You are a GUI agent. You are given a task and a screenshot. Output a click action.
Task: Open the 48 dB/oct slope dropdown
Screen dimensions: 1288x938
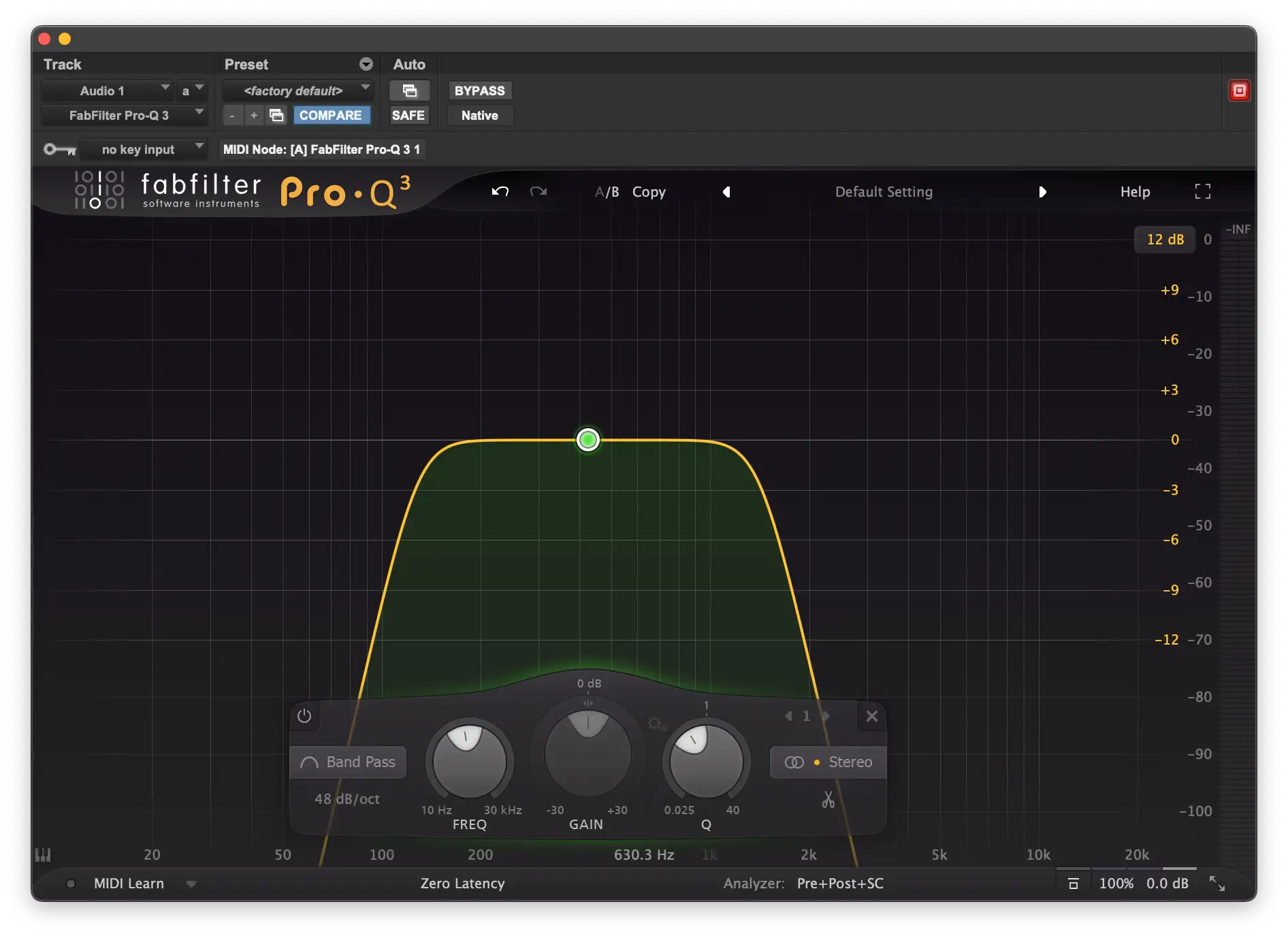[x=347, y=799]
